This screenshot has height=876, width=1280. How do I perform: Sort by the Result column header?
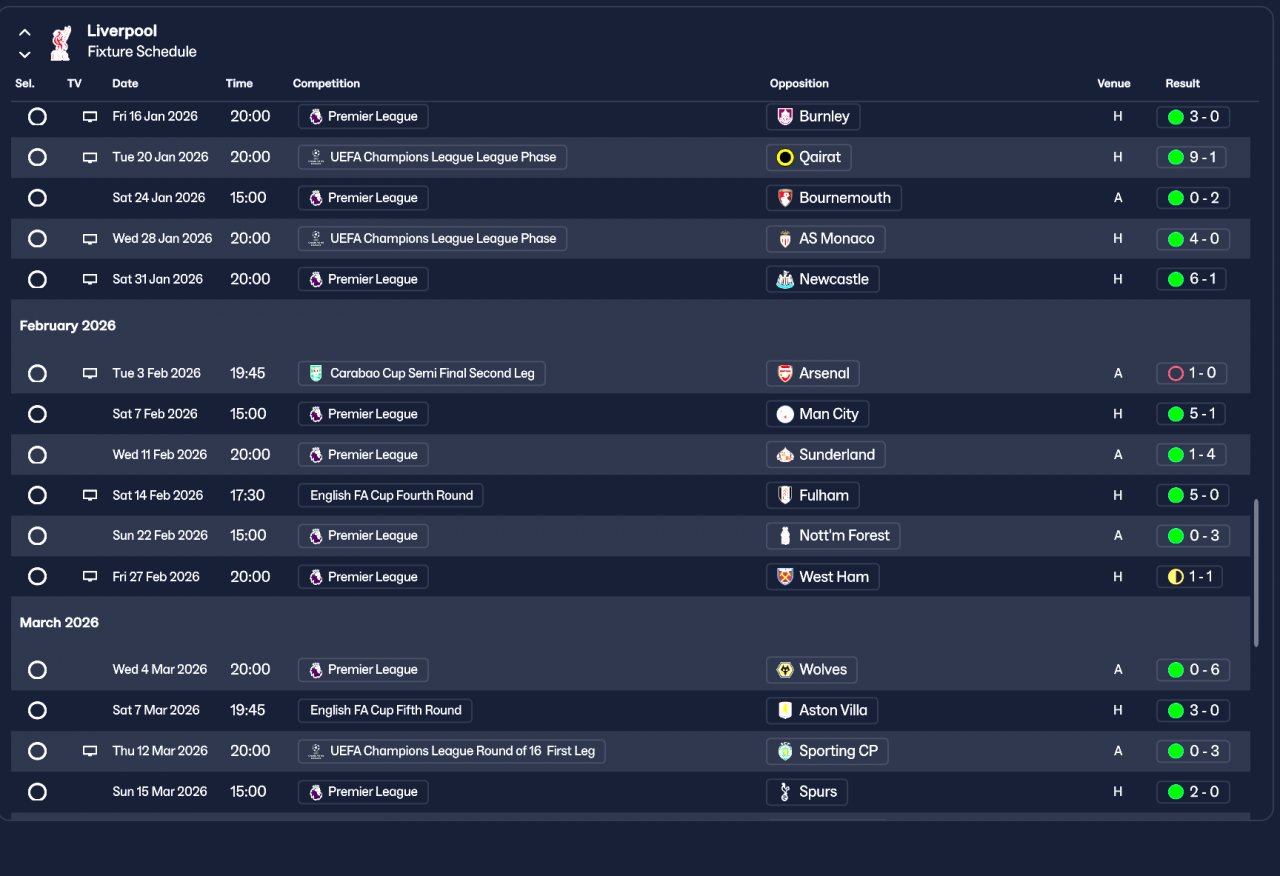(x=1182, y=84)
